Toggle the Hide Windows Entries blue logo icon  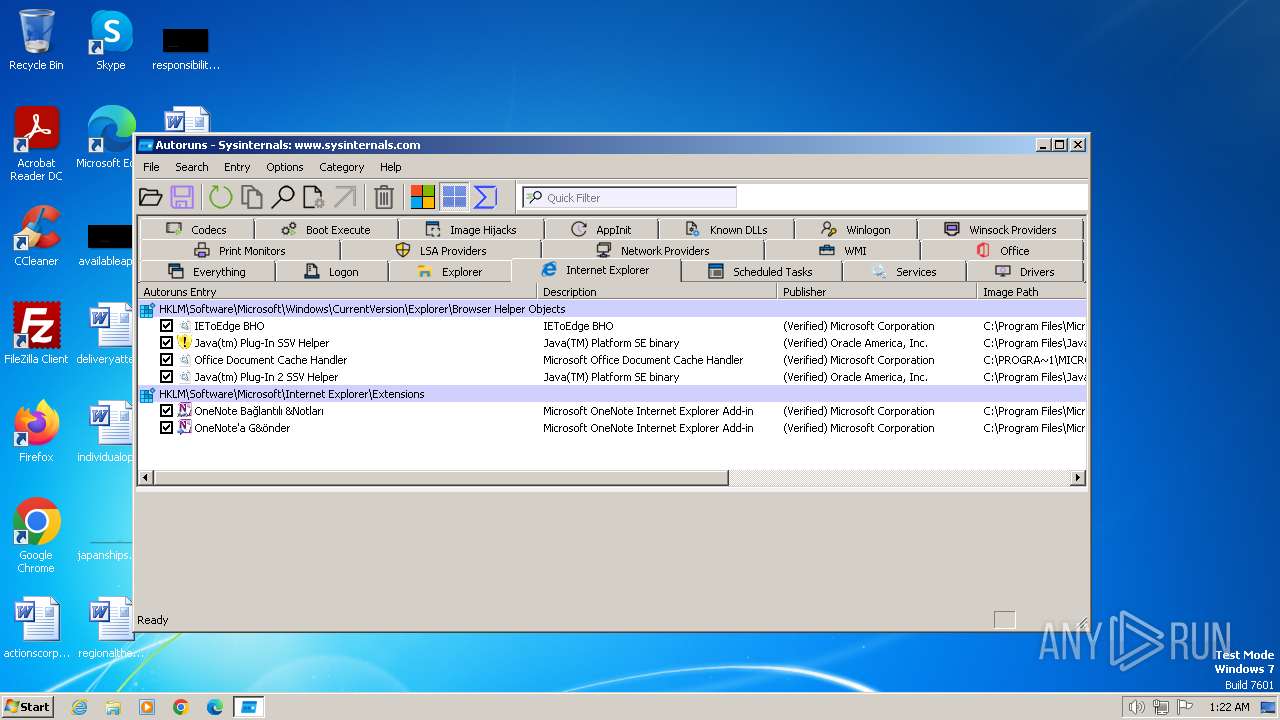[x=454, y=197]
